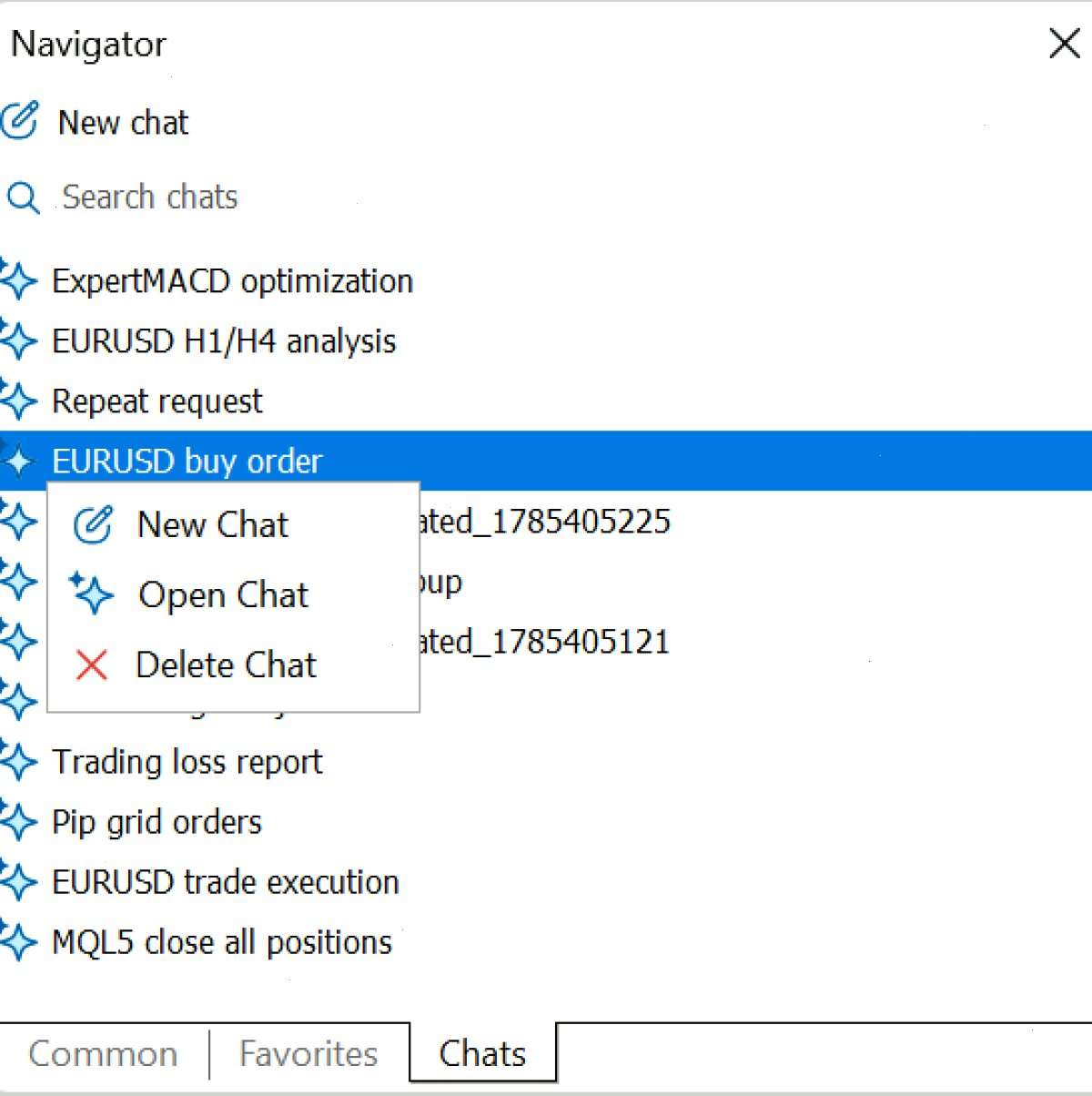This screenshot has width=1092, height=1096.
Task: Choose New Chat from the context menu
Action: coord(233,524)
